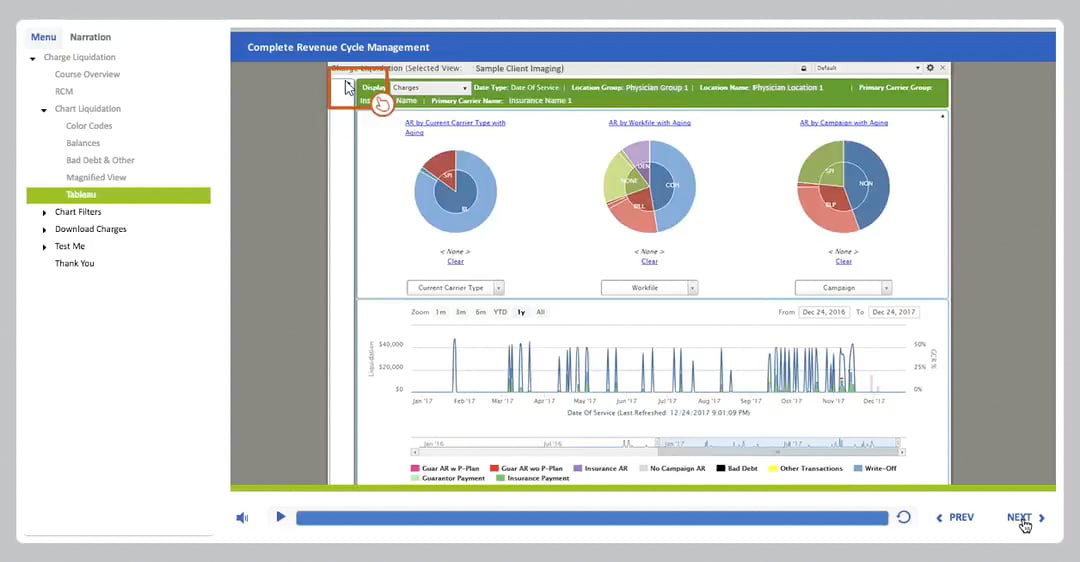
Task: Open the Display Charges dropdown
Action: (x=430, y=88)
